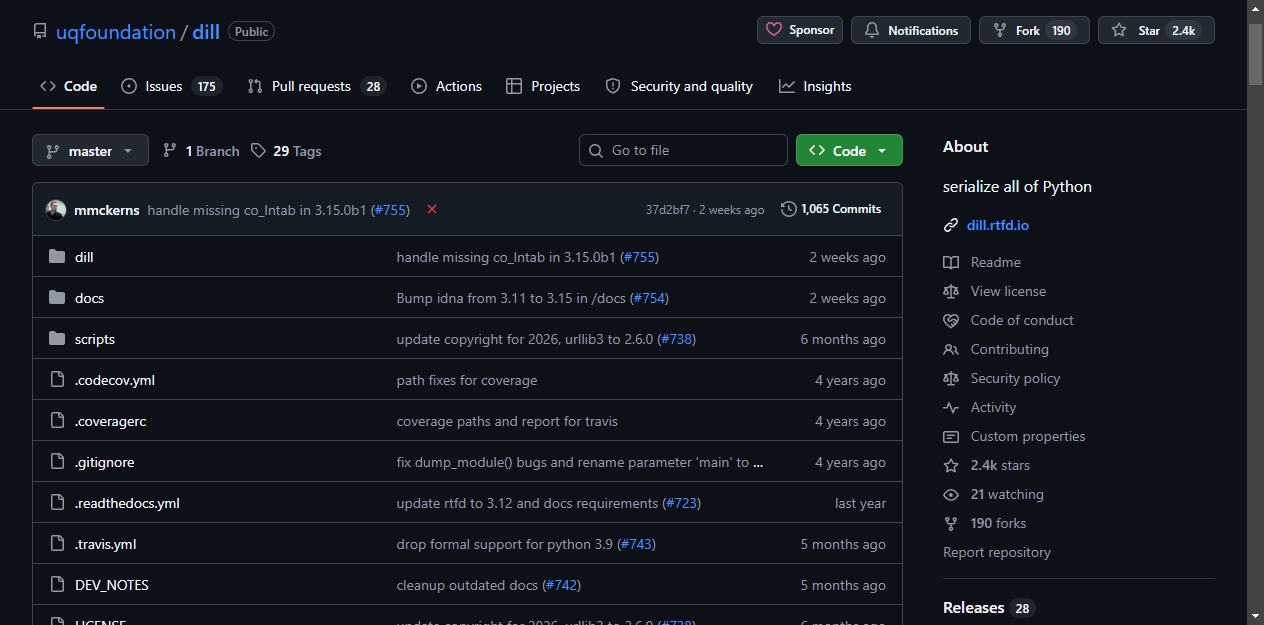Open mmckerns author name link
The height and width of the screenshot is (625, 1264).
[107, 210]
